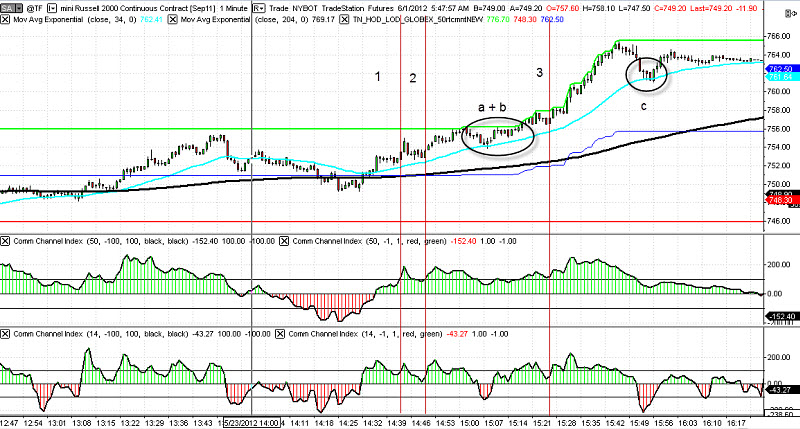800x429 pixels.
Task: Click the 746.00 price axis label
Action: tap(779, 221)
